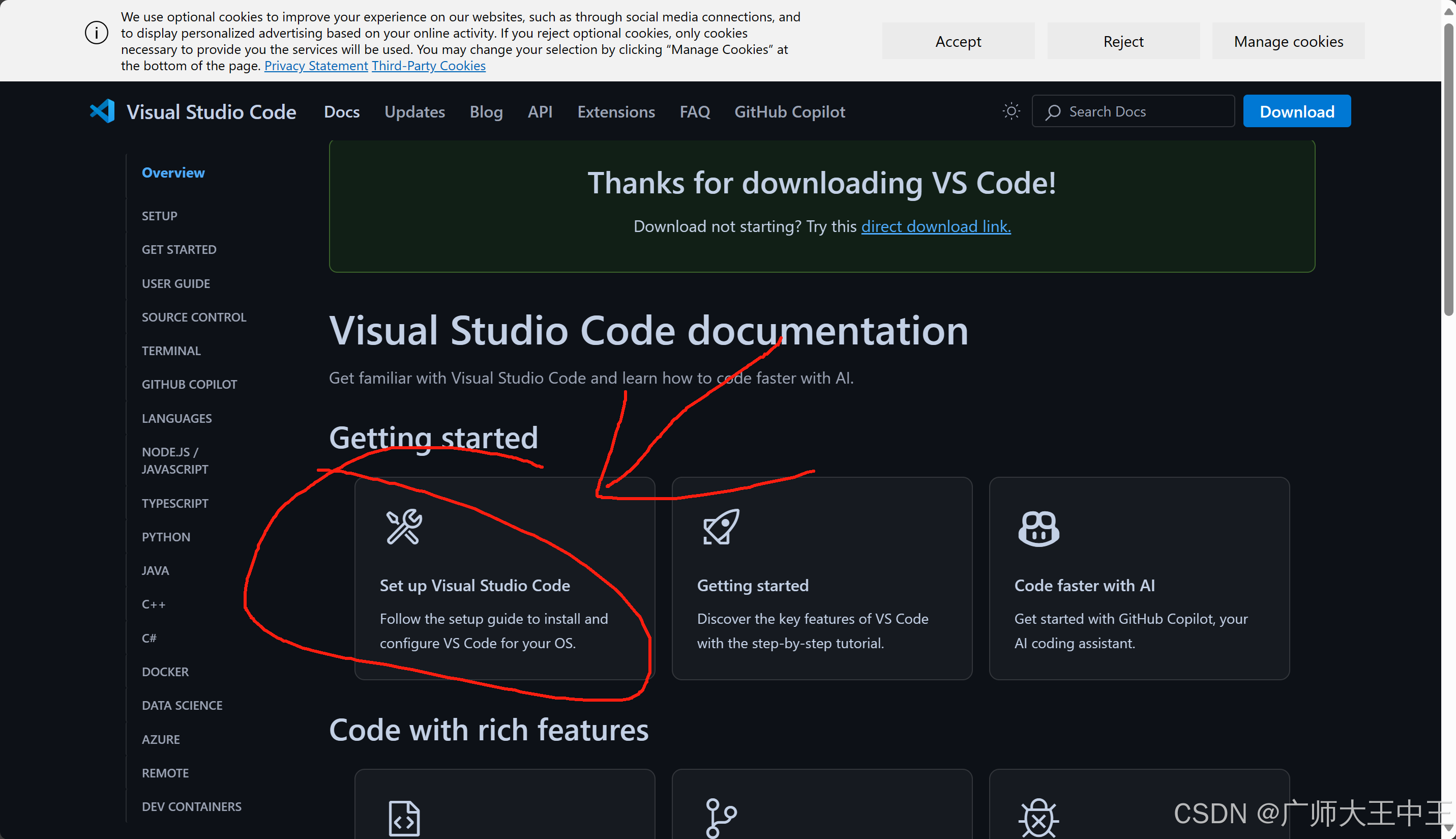Open the Updates nav menu item
The height and width of the screenshot is (839, 1456).
pos(414,112)
